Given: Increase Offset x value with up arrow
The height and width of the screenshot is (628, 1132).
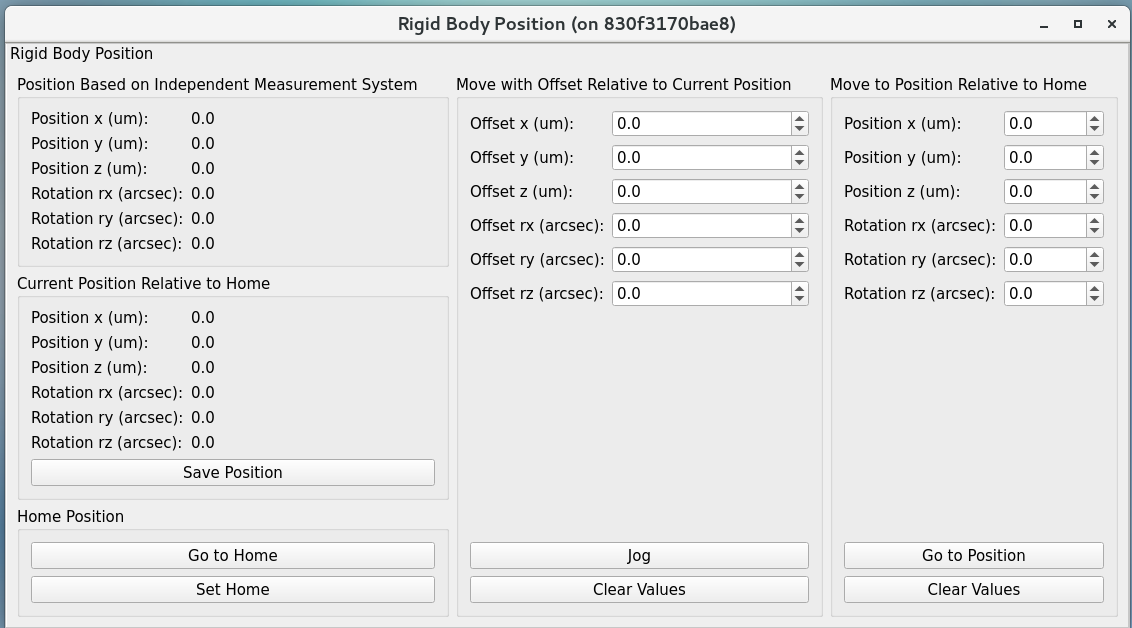Looking at the screenshot, I should point(799,118).
